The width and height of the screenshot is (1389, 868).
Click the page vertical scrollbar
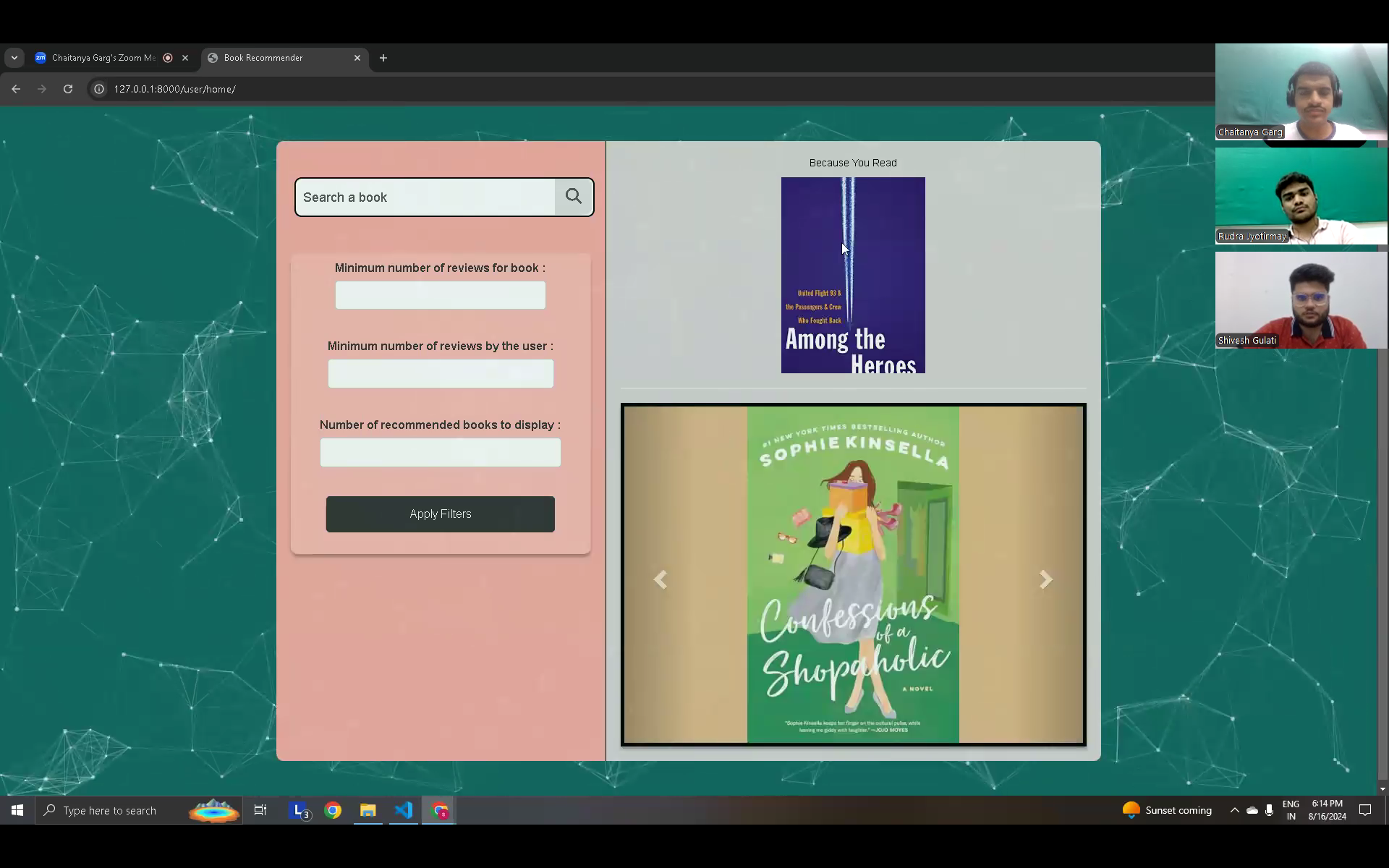pos(1382,506)
